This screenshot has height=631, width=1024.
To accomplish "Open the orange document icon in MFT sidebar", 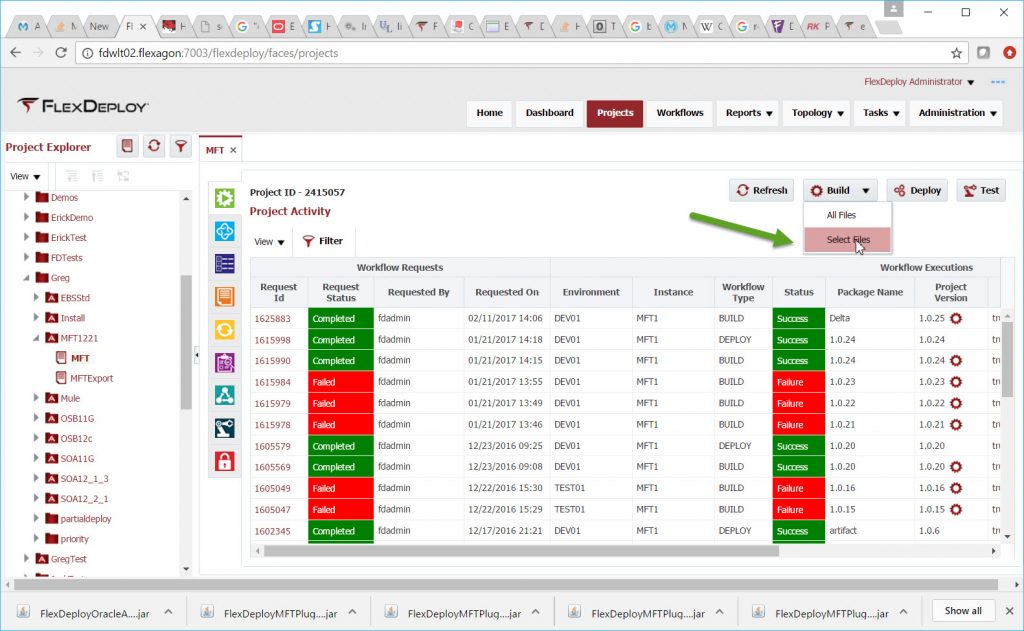I will [225, 297].
